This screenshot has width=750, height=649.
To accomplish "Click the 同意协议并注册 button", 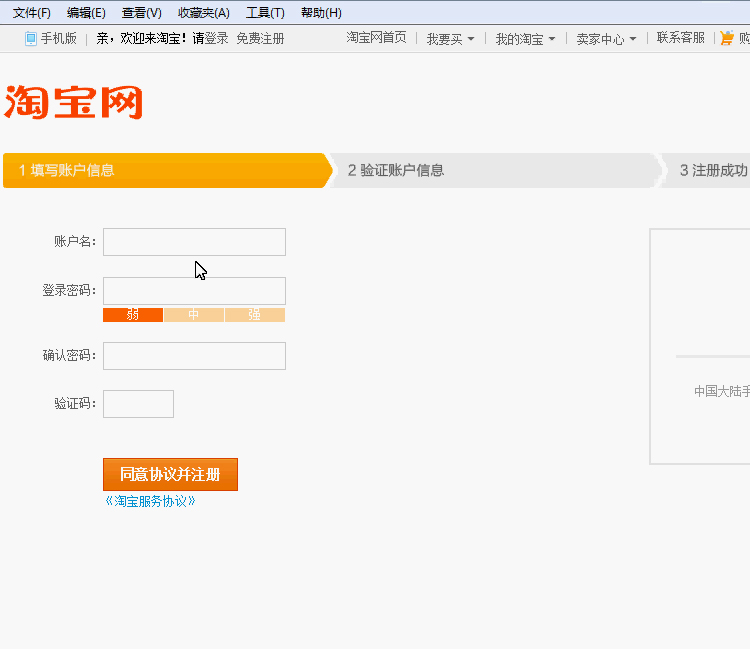I will (170, 474).
